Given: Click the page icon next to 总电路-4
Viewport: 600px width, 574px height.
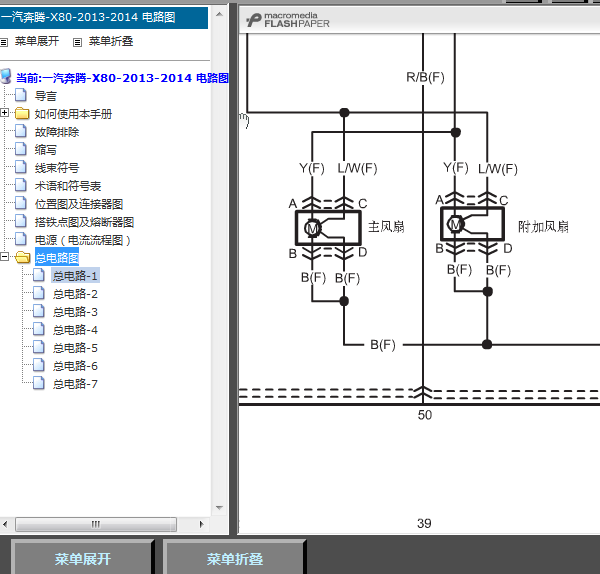Looking at the screenshot, I should coord(39,329).
